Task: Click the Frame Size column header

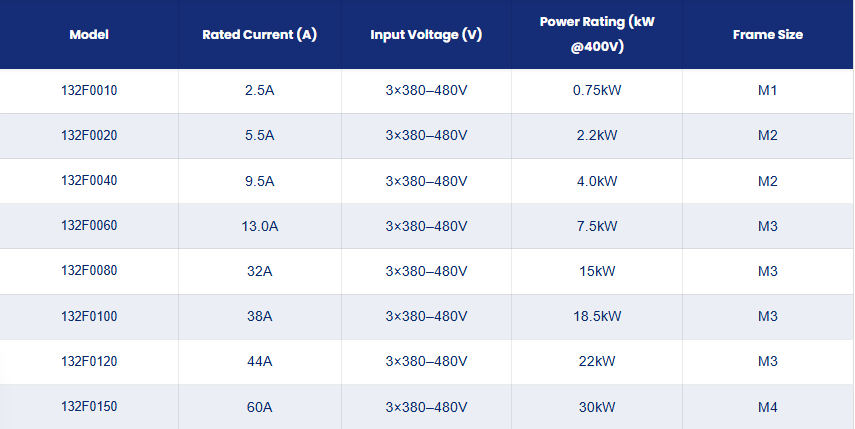Action: 768,34
